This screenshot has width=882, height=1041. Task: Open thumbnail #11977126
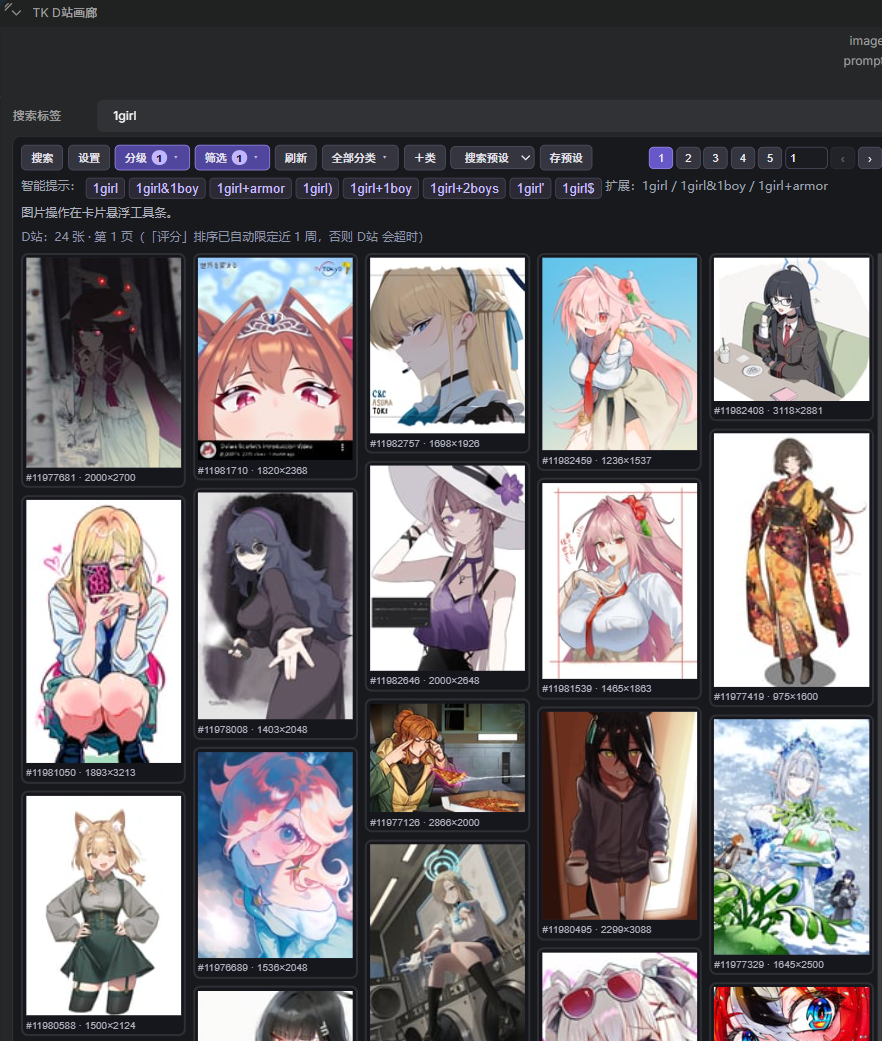coord(447,758)
